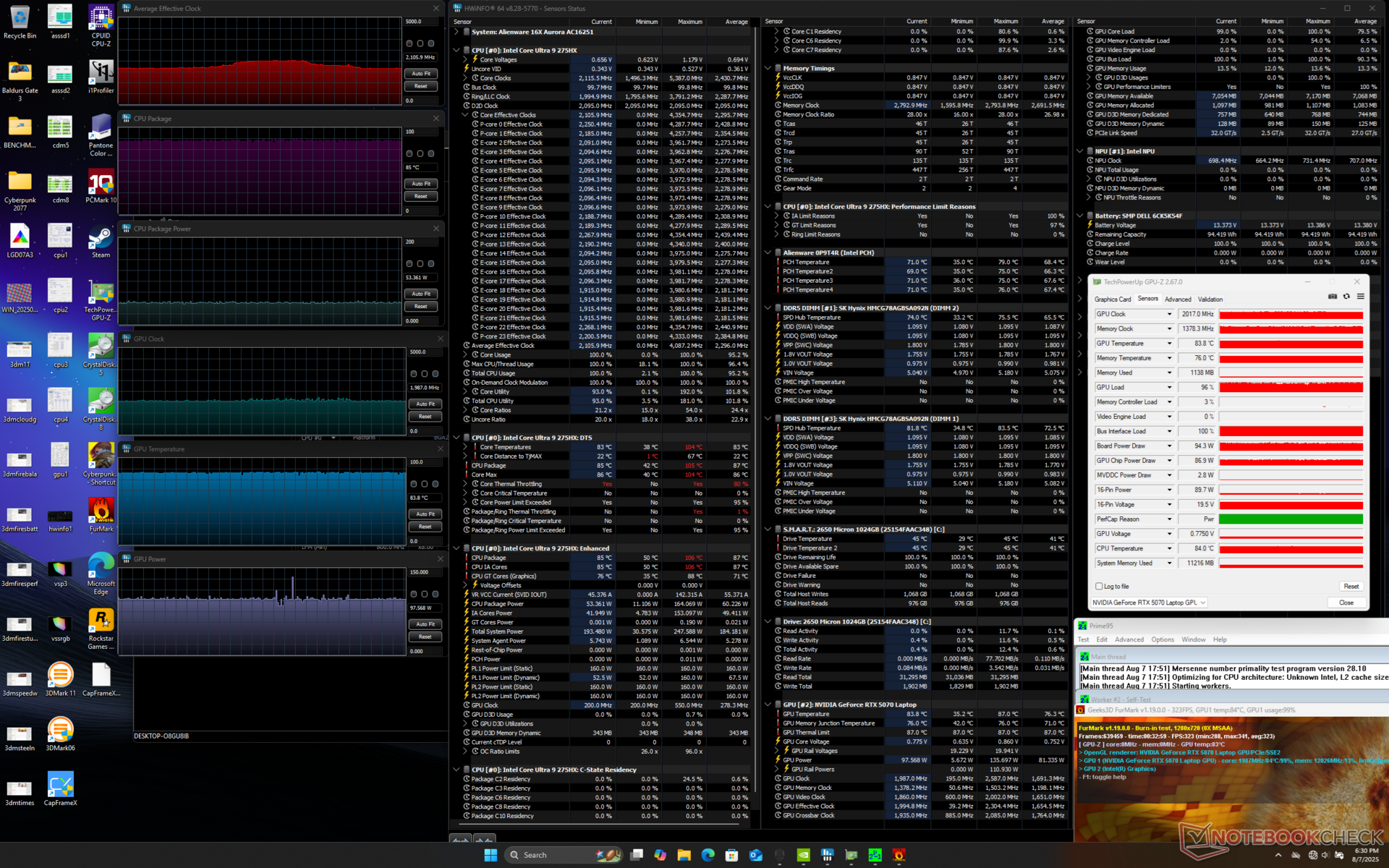Image resolution: width=1389 pixels, height=868 pixels.
Task: Toggle third graph option in GPU Power window
Action: click(436, 594)
